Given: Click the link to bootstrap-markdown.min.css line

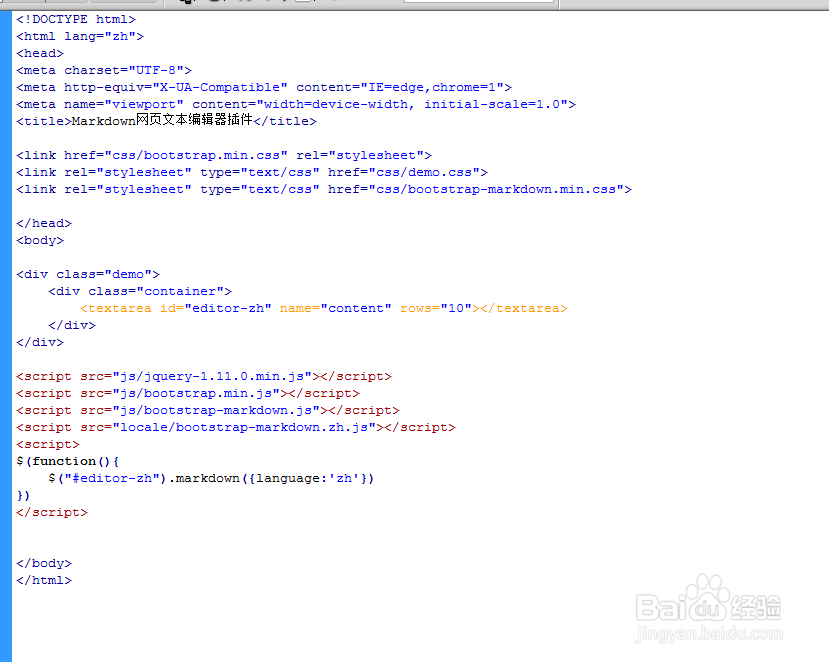Looking at the screenshot, I should tap(324, 189).
